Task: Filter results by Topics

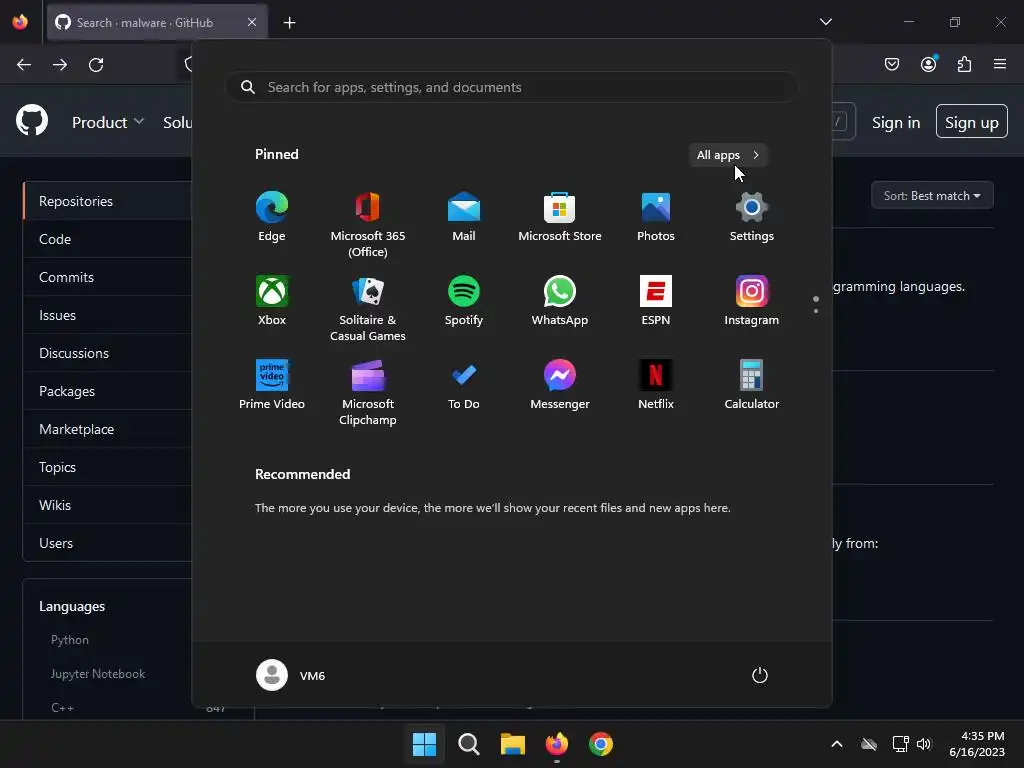Action: pyautogui.click(x=108, y=467)
